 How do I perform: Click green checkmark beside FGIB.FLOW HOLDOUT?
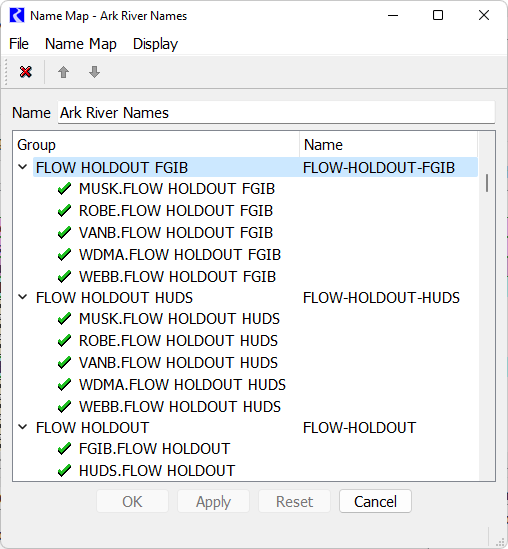coord(64,449)
